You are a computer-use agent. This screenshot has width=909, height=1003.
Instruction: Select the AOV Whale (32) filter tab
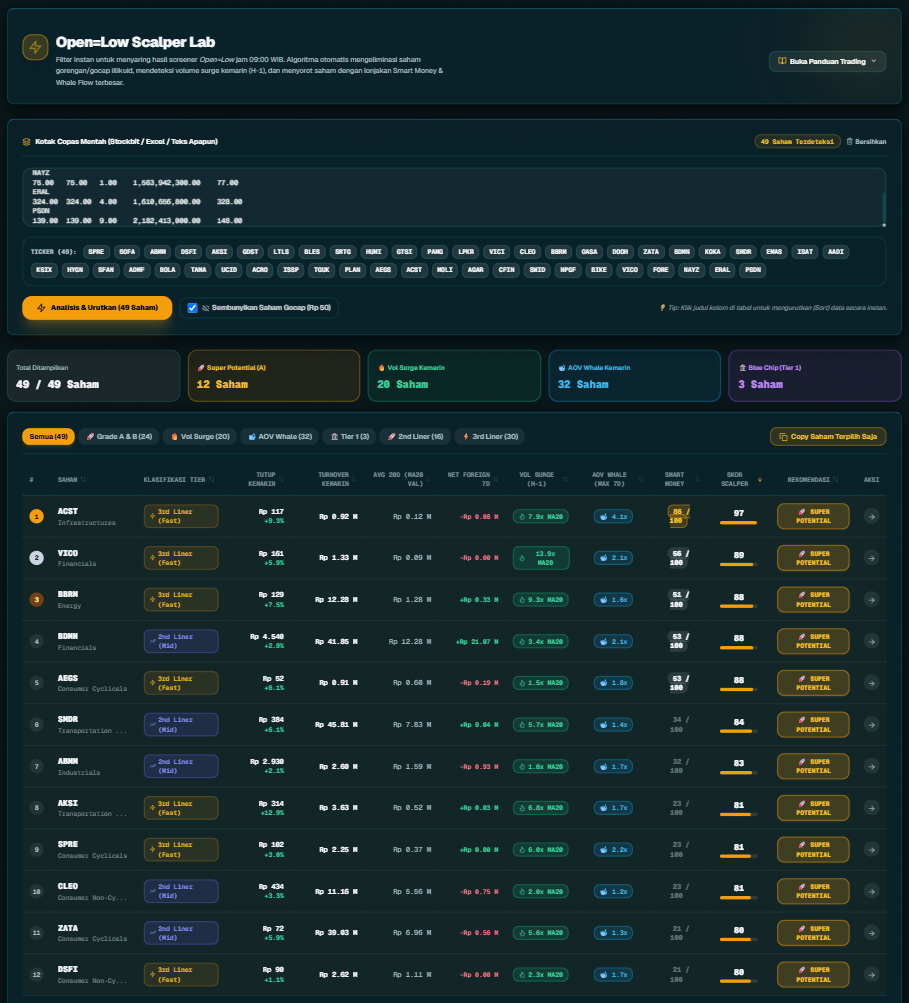280,437
